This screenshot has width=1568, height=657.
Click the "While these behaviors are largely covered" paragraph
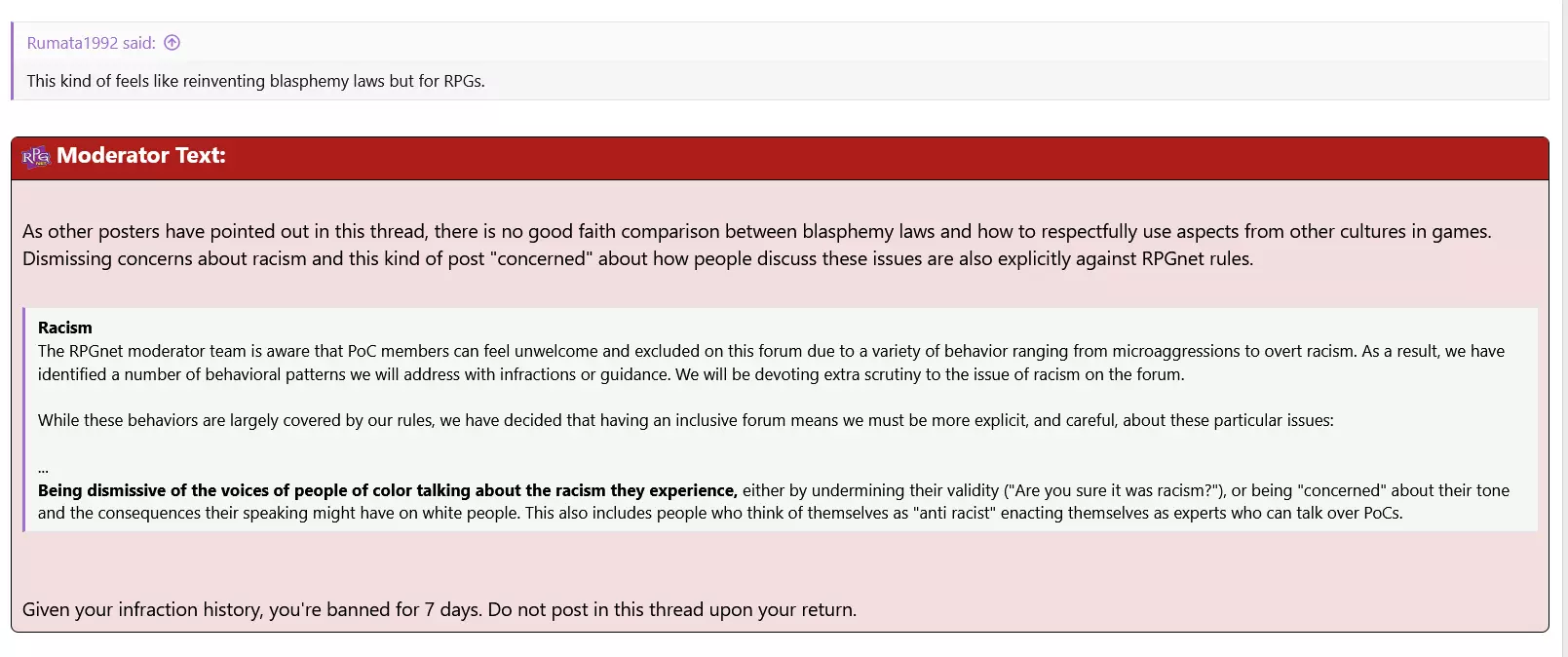(x=686, y=420)
